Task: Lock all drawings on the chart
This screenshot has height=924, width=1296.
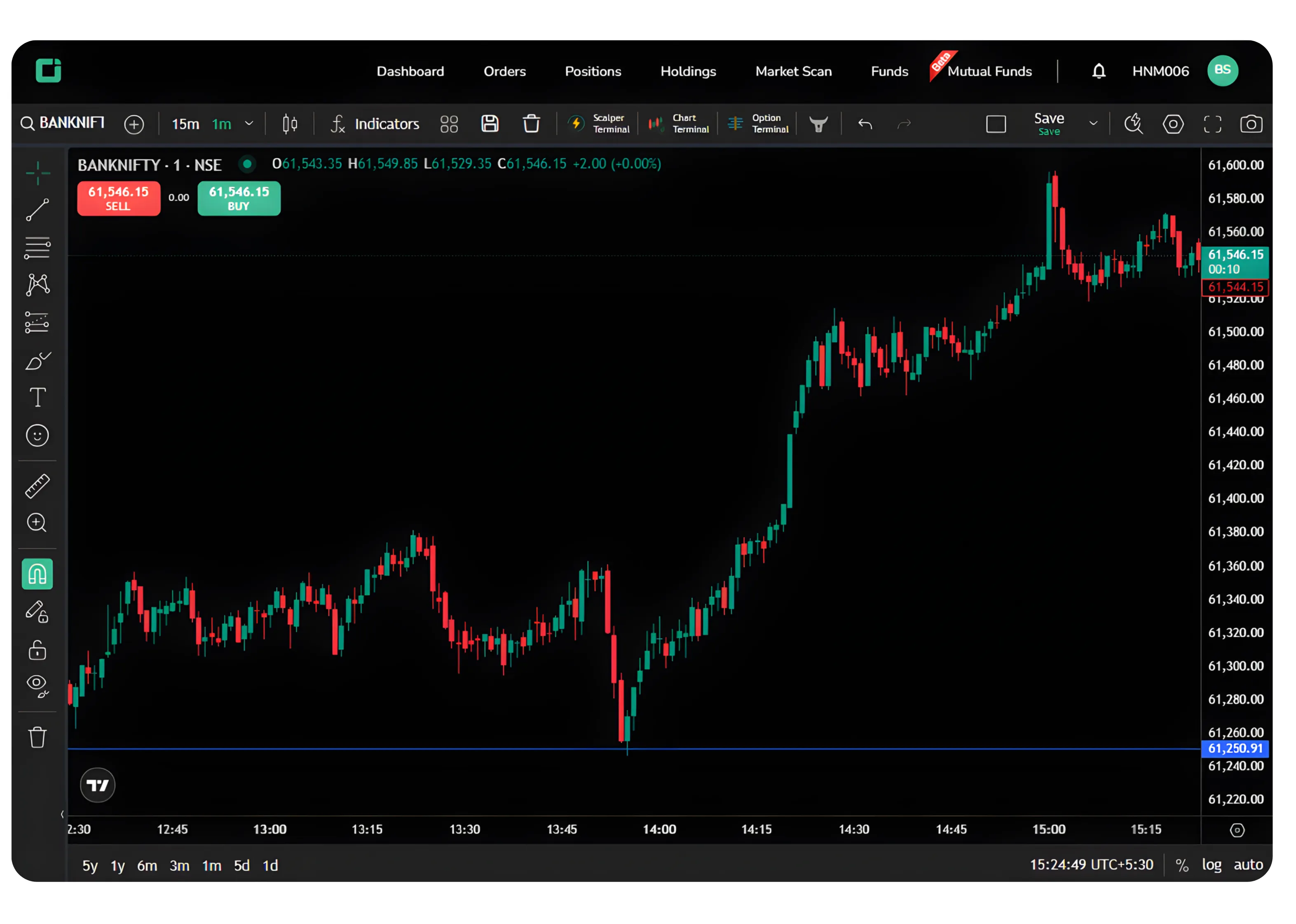Action: [x=37, y=651]
